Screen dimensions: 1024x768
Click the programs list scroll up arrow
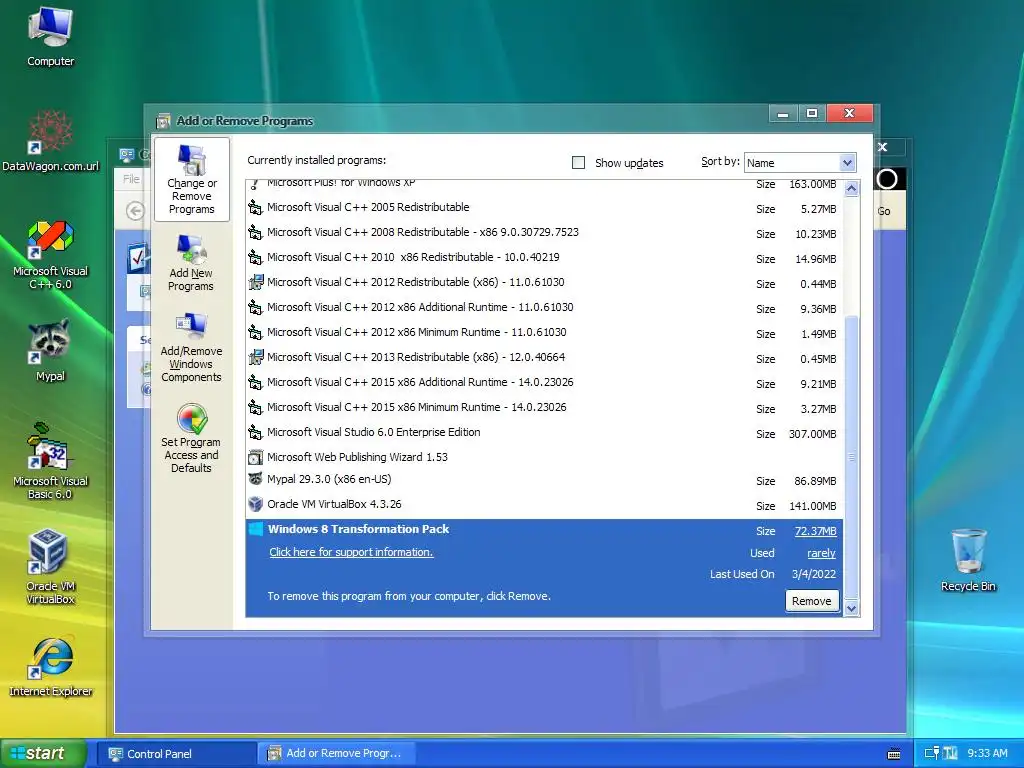click(851, 189)
